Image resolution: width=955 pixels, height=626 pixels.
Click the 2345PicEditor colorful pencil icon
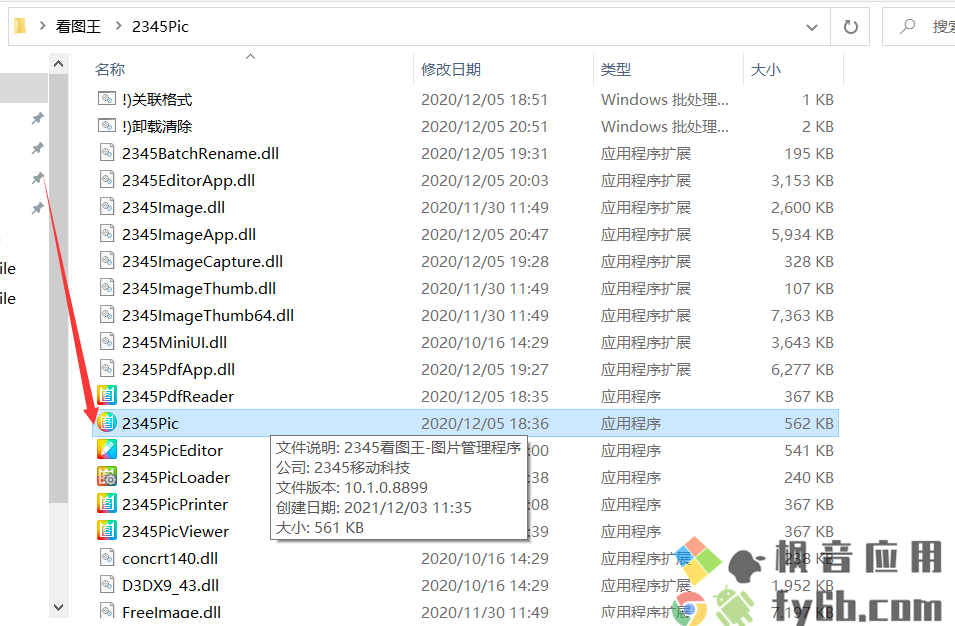click(x=107, y=449)
